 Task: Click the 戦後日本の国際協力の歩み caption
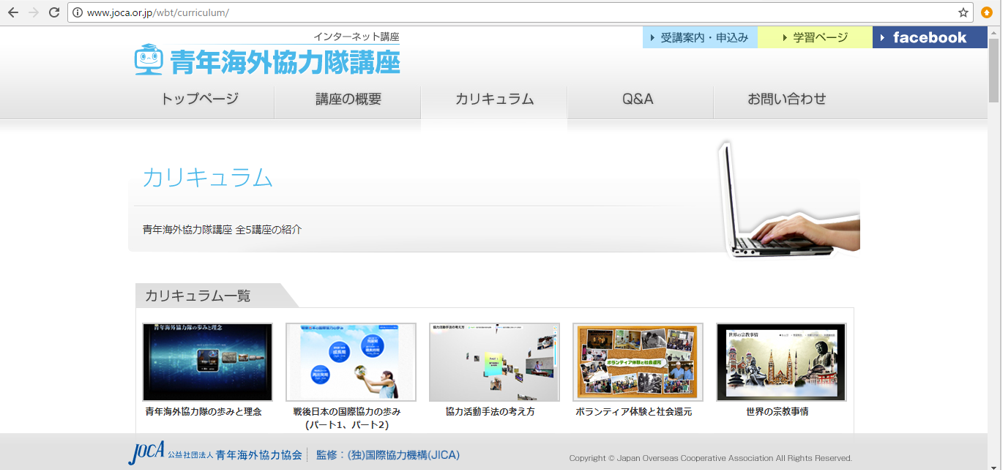[x=347, y=412]
